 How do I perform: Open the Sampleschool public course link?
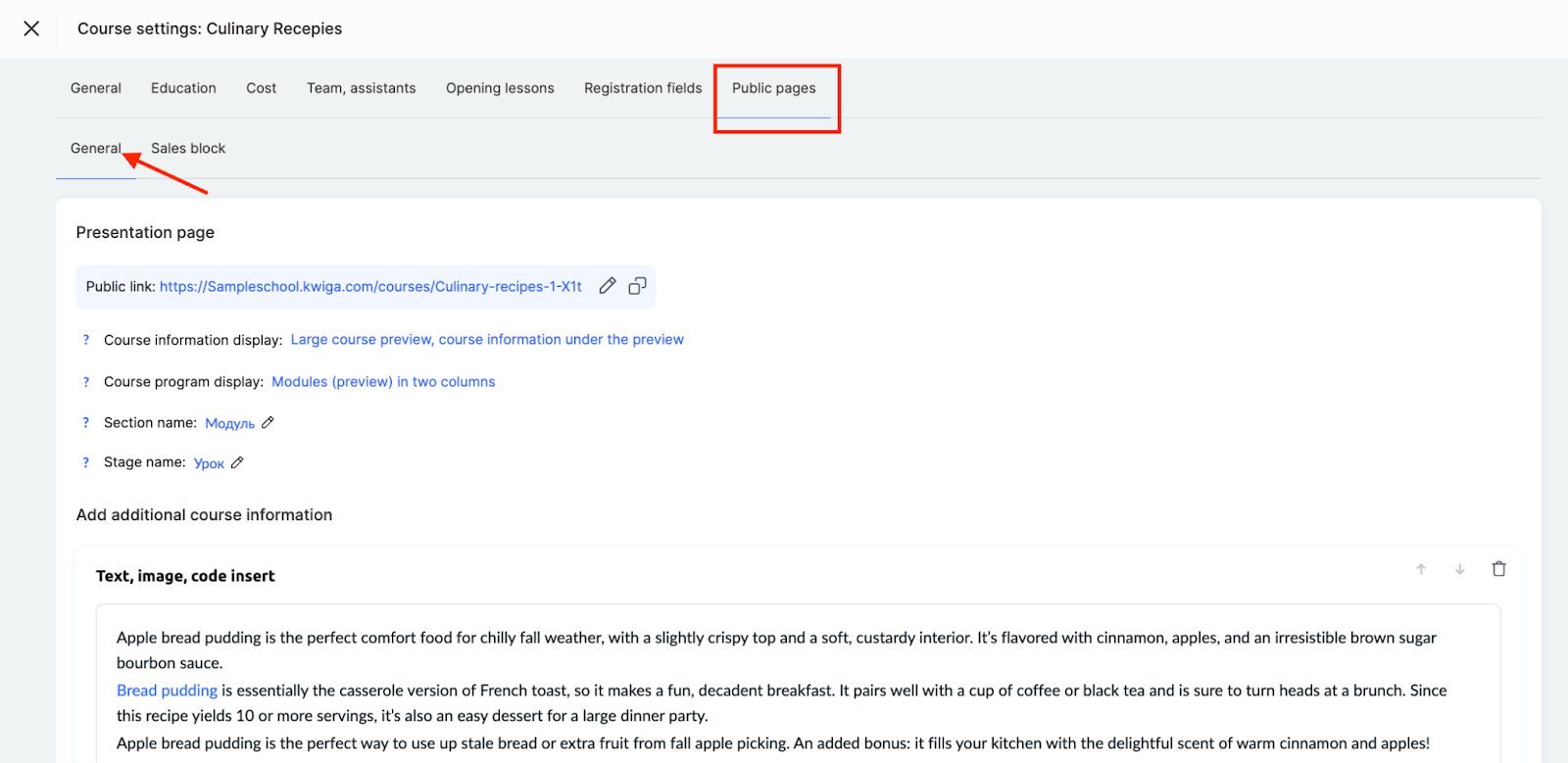pyautogui.click(x=370, y=287)
